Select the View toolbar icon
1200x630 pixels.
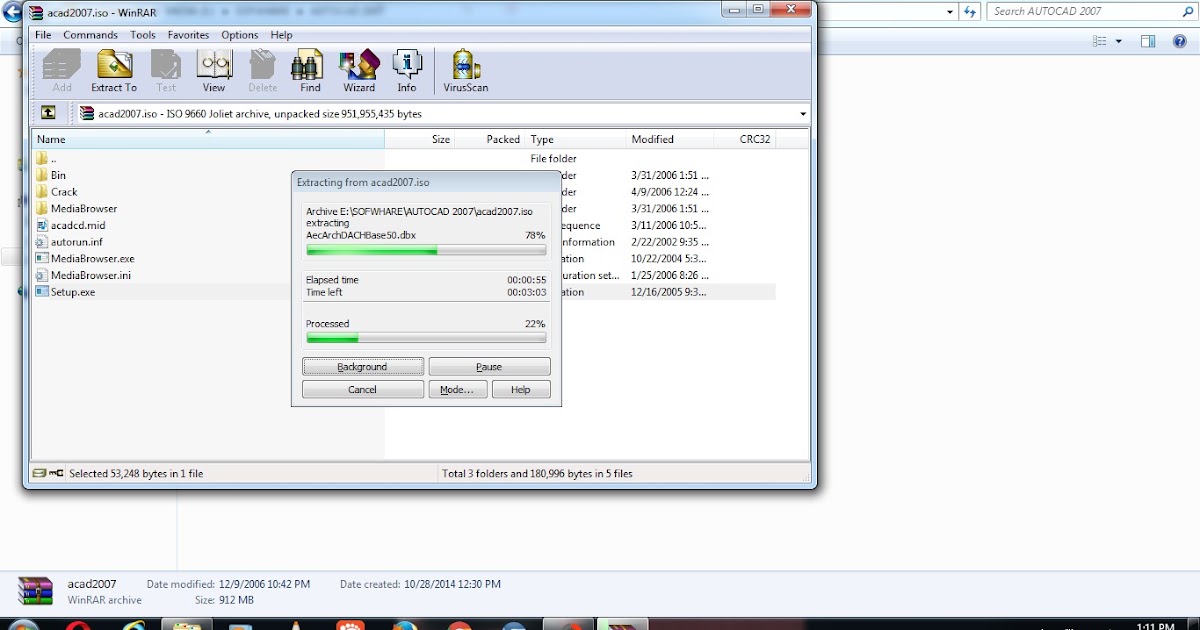tap(213, 70)
